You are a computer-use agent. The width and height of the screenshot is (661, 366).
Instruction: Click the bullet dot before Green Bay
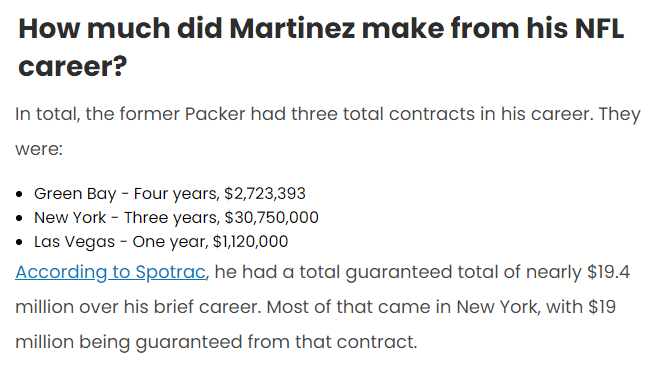19,194
